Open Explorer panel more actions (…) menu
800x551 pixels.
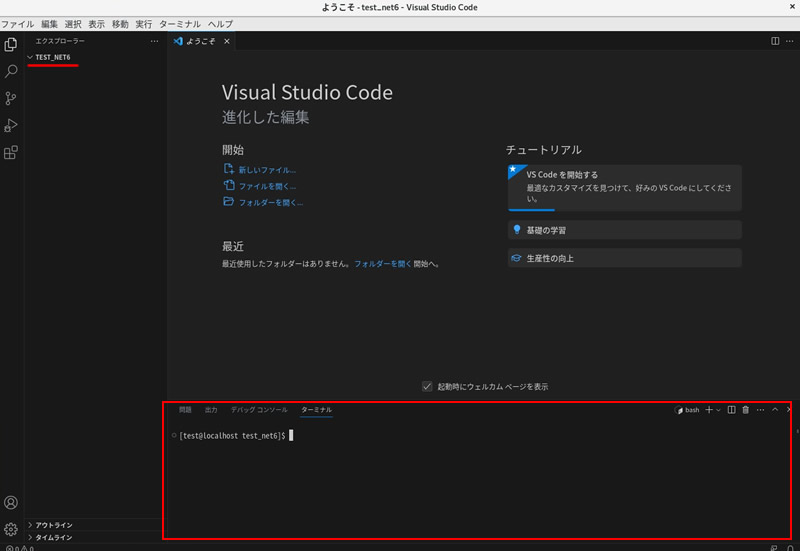tap(154, 41)
